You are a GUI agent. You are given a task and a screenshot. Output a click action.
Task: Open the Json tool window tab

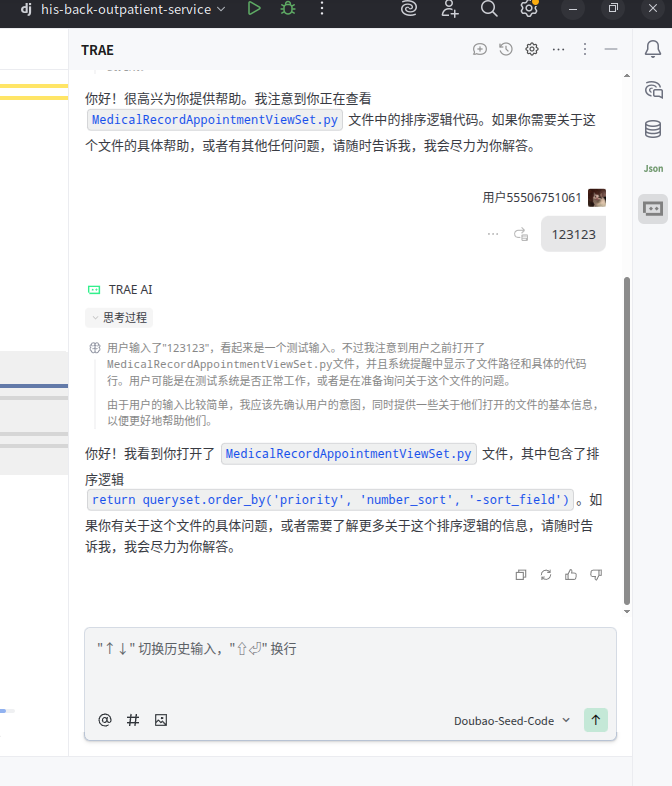click(653, 168)
